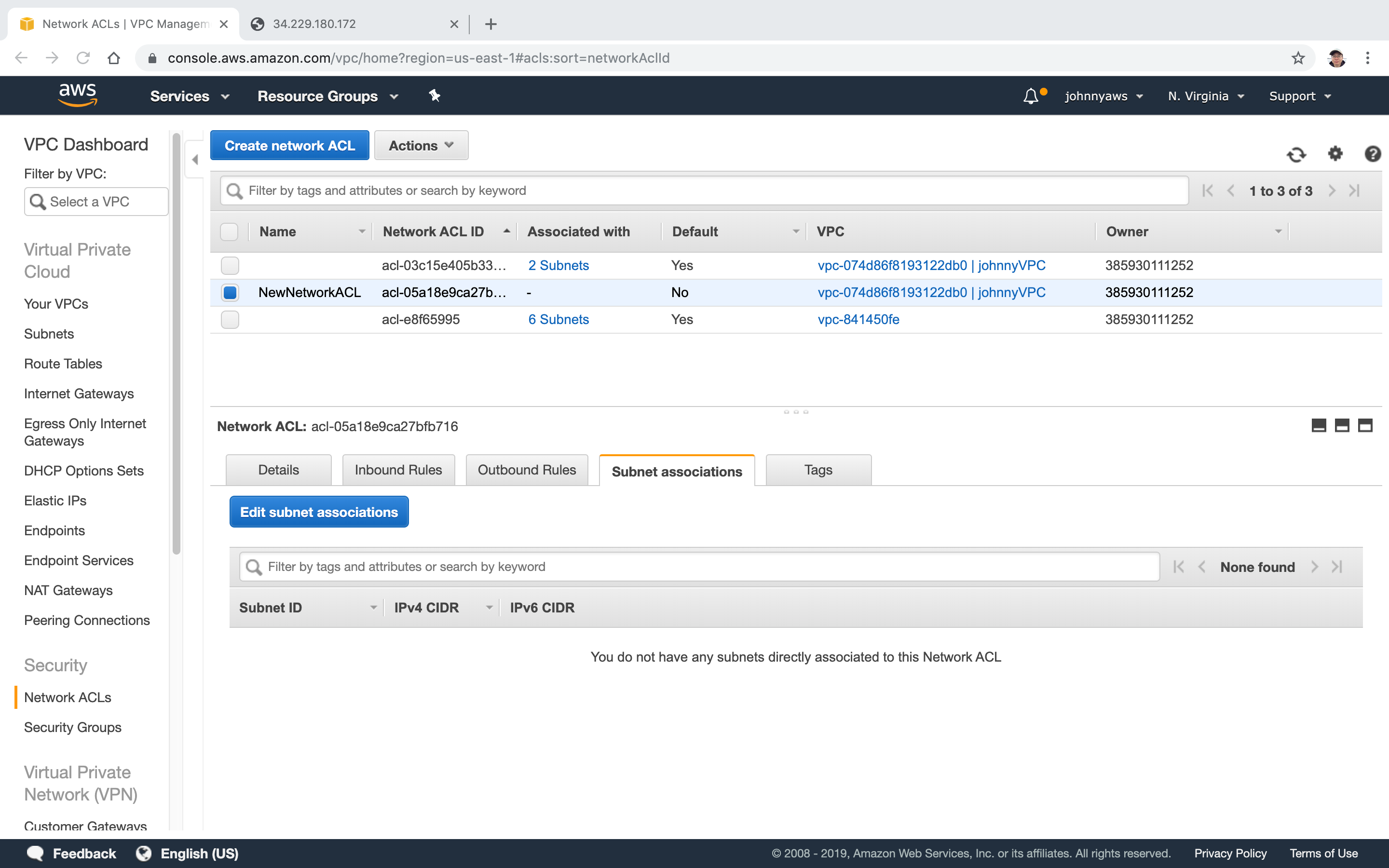
Task: Click the sidebar vertical scrollbar
Action: click(176, 344)
